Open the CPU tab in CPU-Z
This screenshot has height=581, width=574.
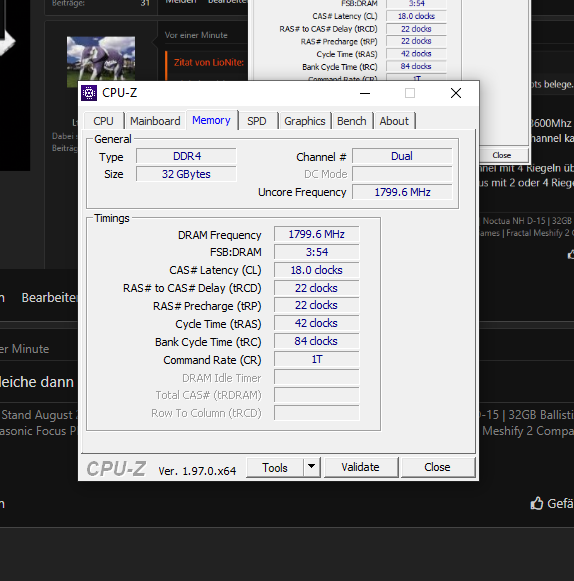[103, 121]
